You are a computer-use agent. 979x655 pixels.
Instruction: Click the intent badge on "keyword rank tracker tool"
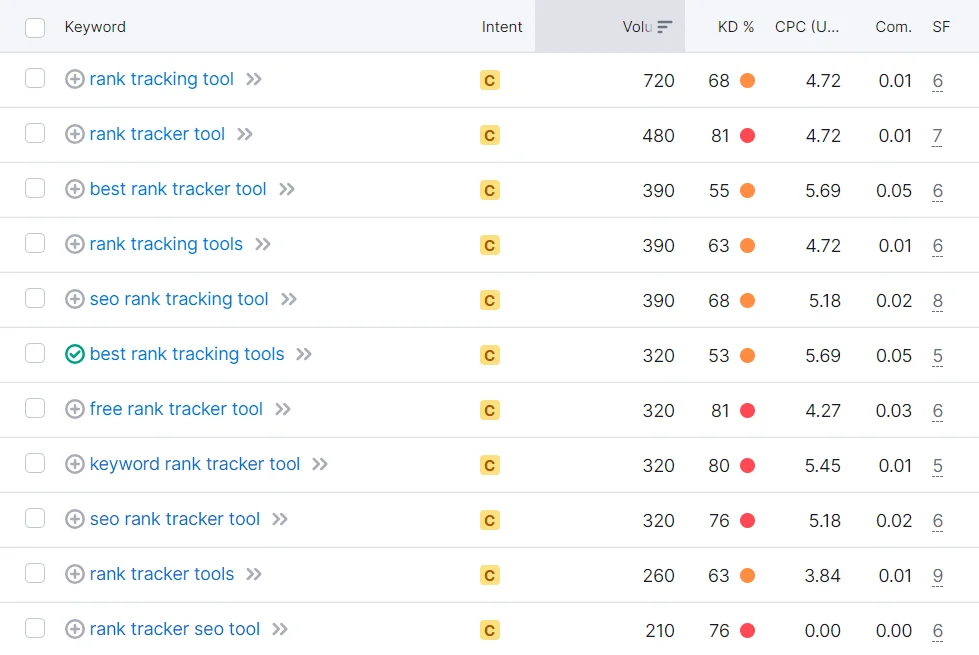[489, 464]
